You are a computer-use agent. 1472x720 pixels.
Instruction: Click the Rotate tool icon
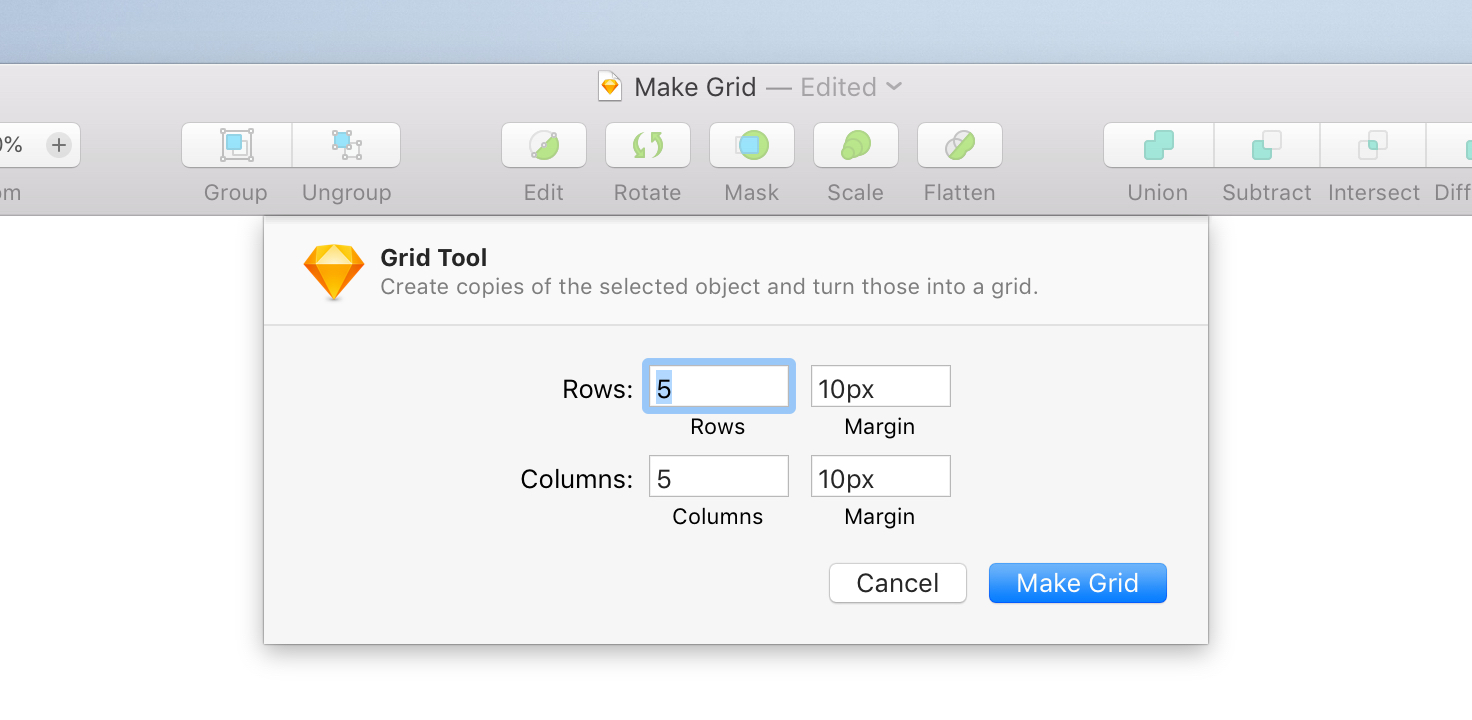pos(647,145)
